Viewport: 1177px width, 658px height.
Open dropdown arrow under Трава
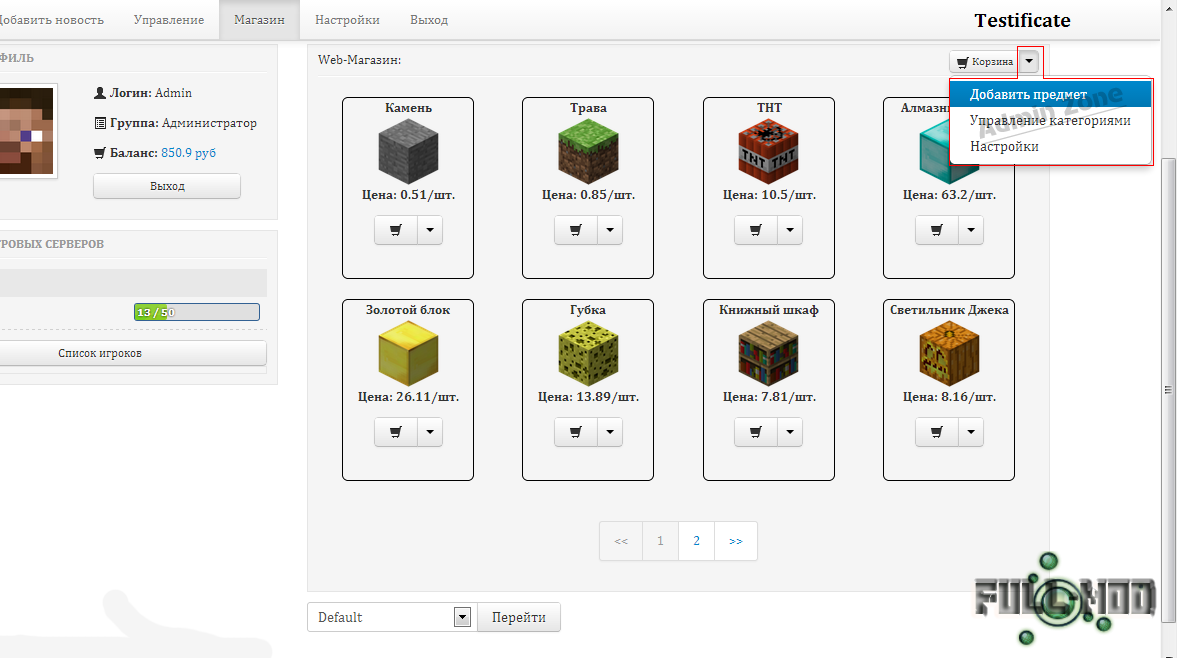pos(610,230)
